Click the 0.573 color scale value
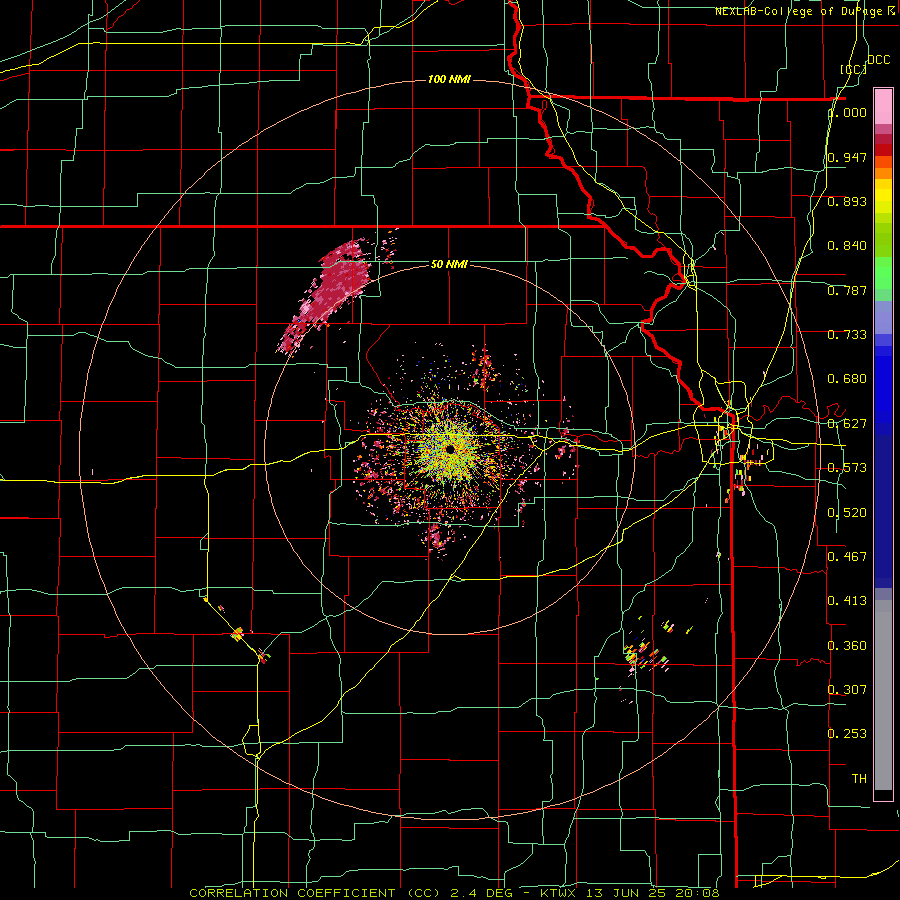The height and width of the screenshot is (900, 900). [x=847, y=468]
